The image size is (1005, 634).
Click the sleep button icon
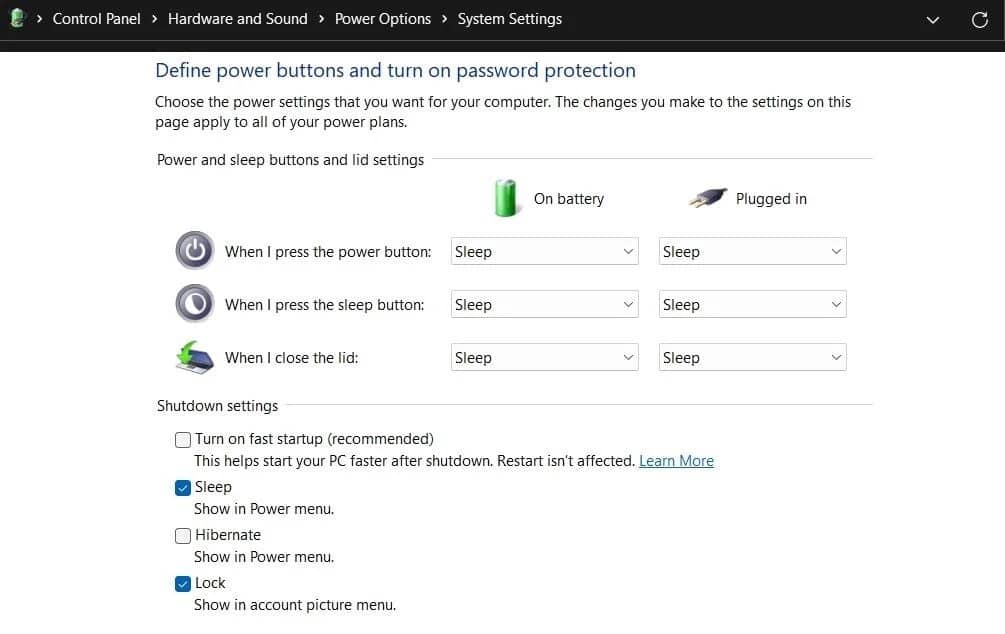click(194, 303)
